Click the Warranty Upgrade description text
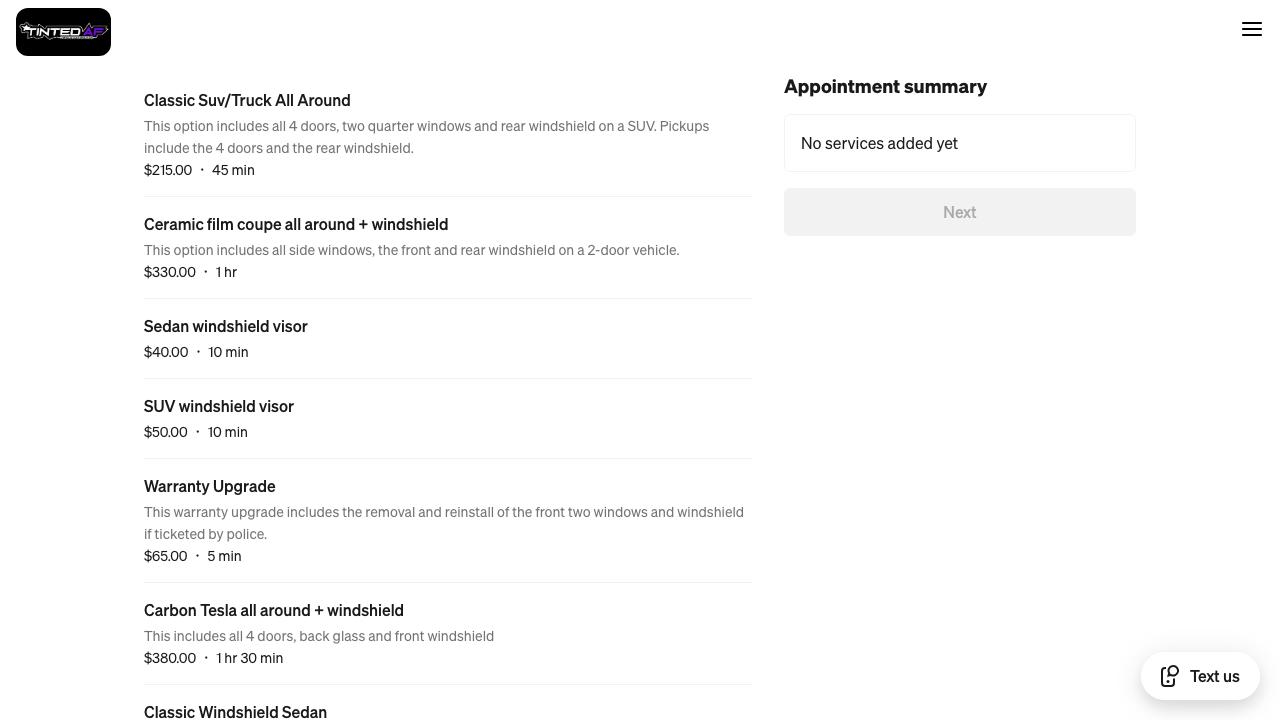 [444, 522]
